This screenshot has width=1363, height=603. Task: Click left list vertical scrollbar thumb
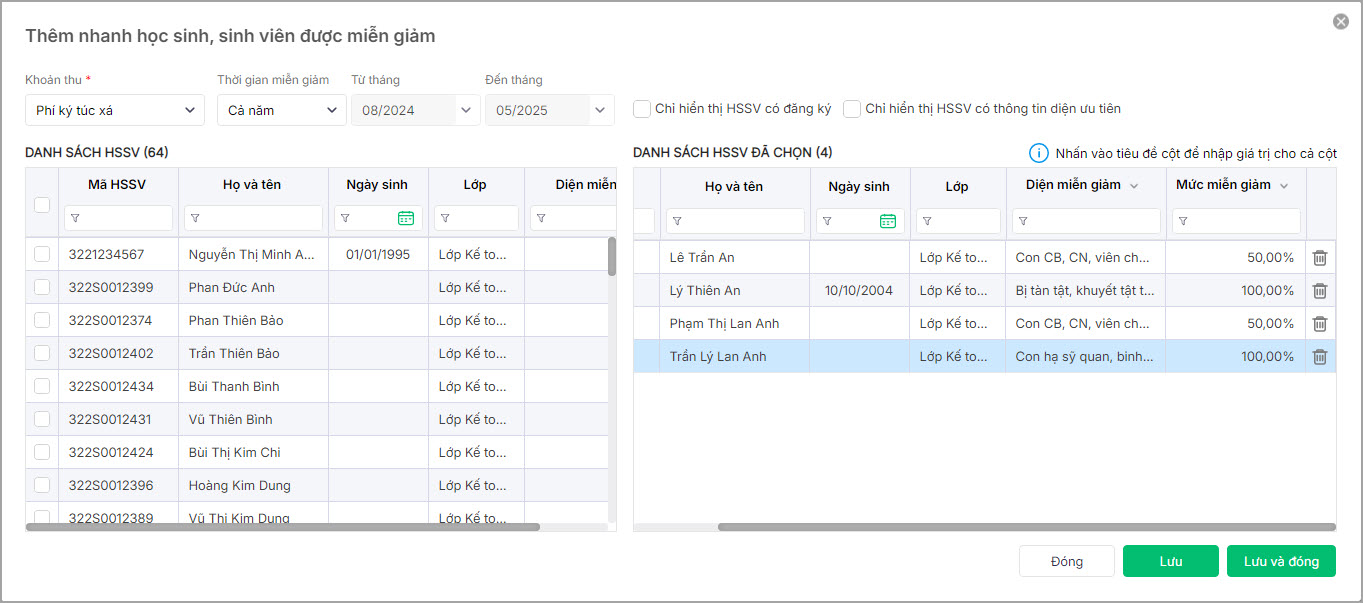(612, 256)
